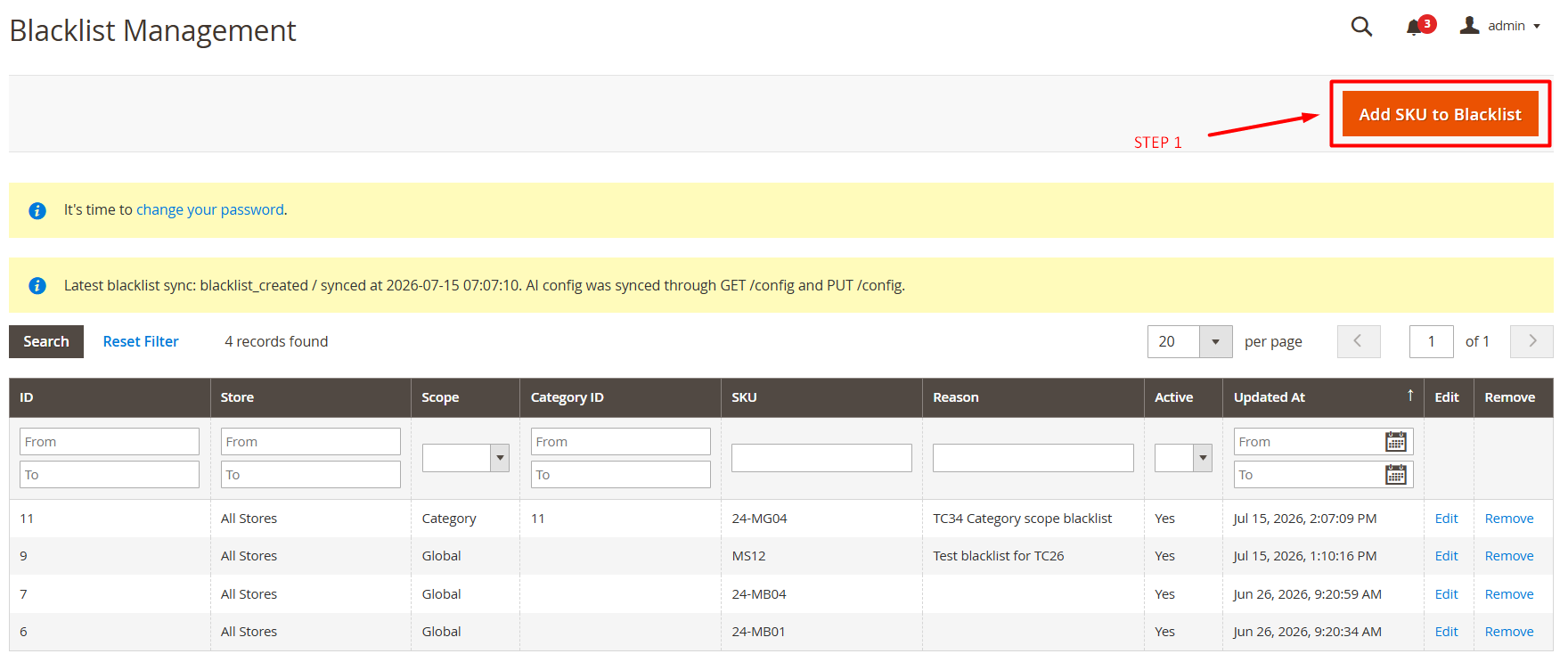The width and height of the screenshot is (1568, 662).
Task: Remove the MS12 blacklist entry
Action: 1509,556
